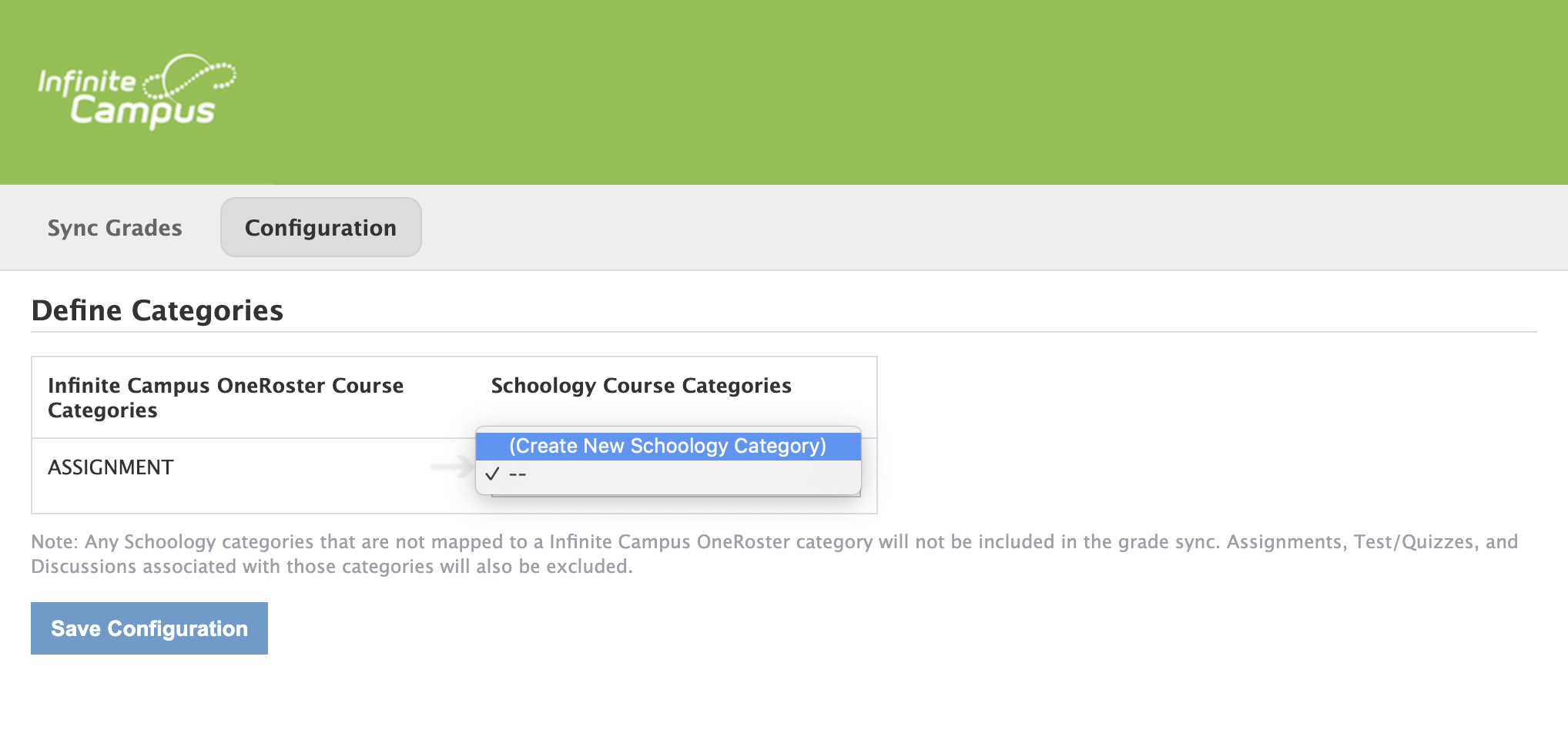This screenshot has width=1568, height=730.
Task: Click the Schoology Course Categories column header
Action: click(642, 386)
